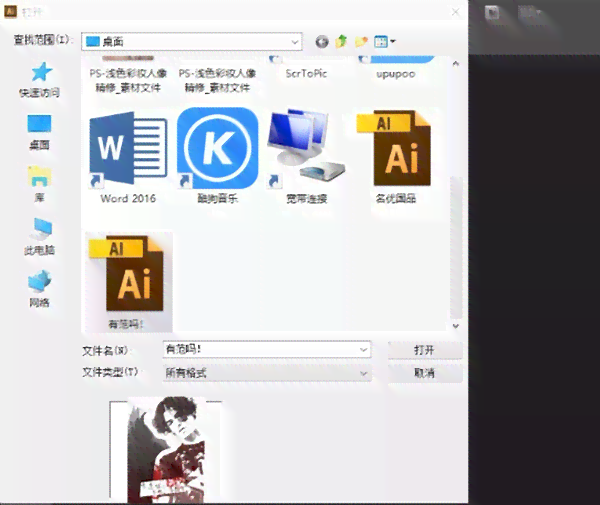600x505 pixels.
Task: Select 快速访问 in the sidebar
Action: [39, 80]
